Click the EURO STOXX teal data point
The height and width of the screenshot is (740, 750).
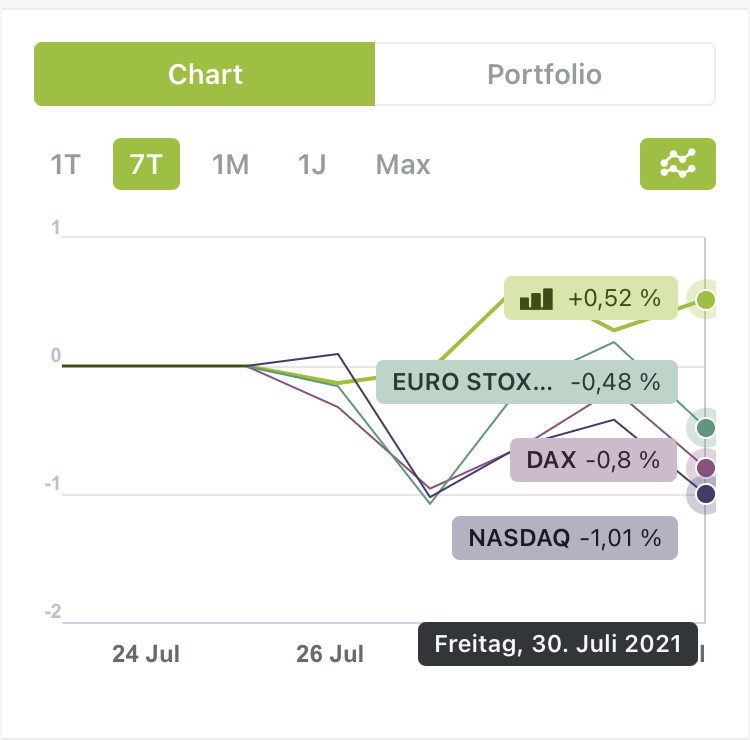pos(706,428)
